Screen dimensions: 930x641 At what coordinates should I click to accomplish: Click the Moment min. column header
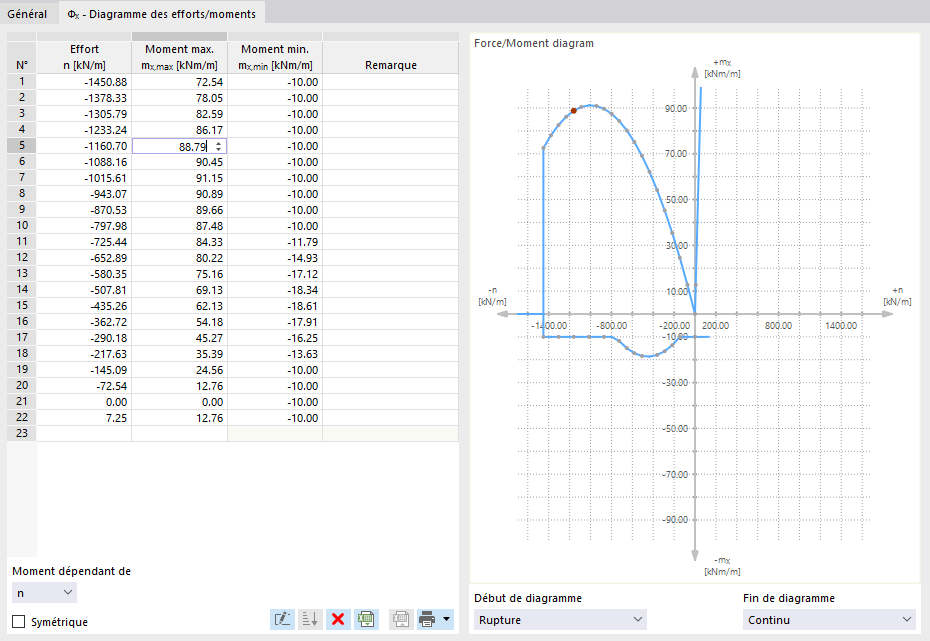[x=275, y=57]
